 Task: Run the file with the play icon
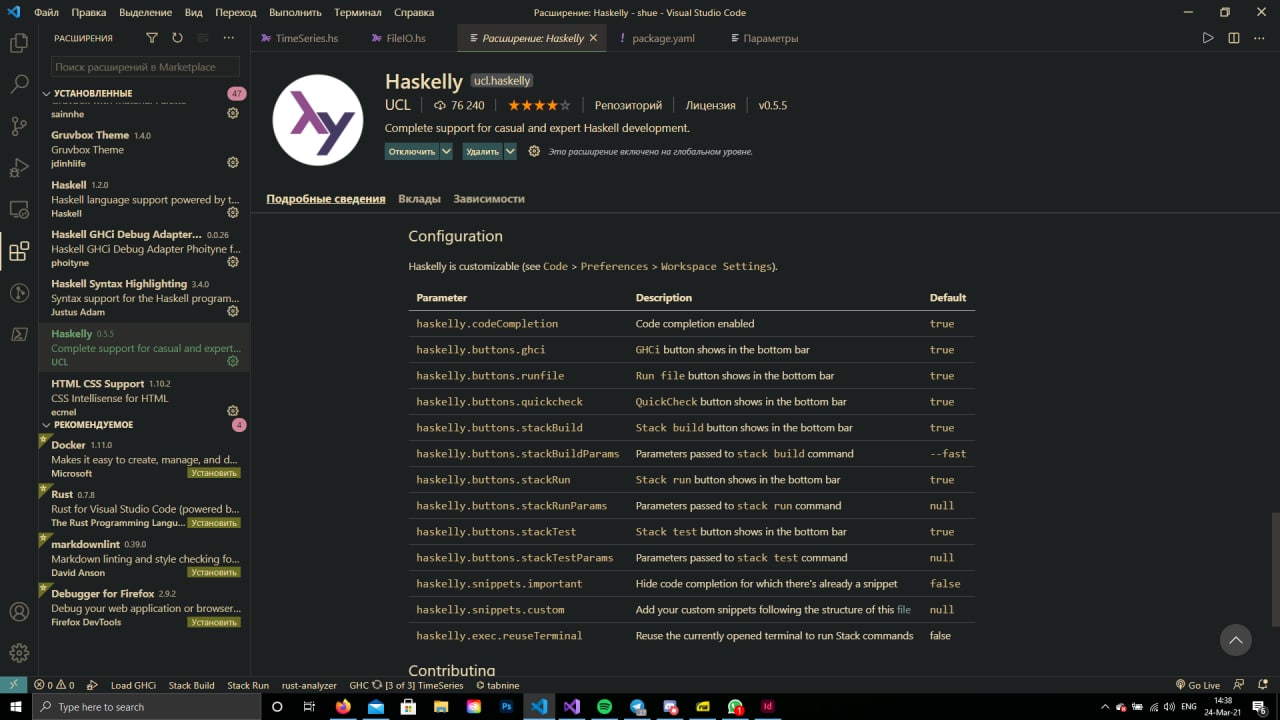click(1208, 38)
